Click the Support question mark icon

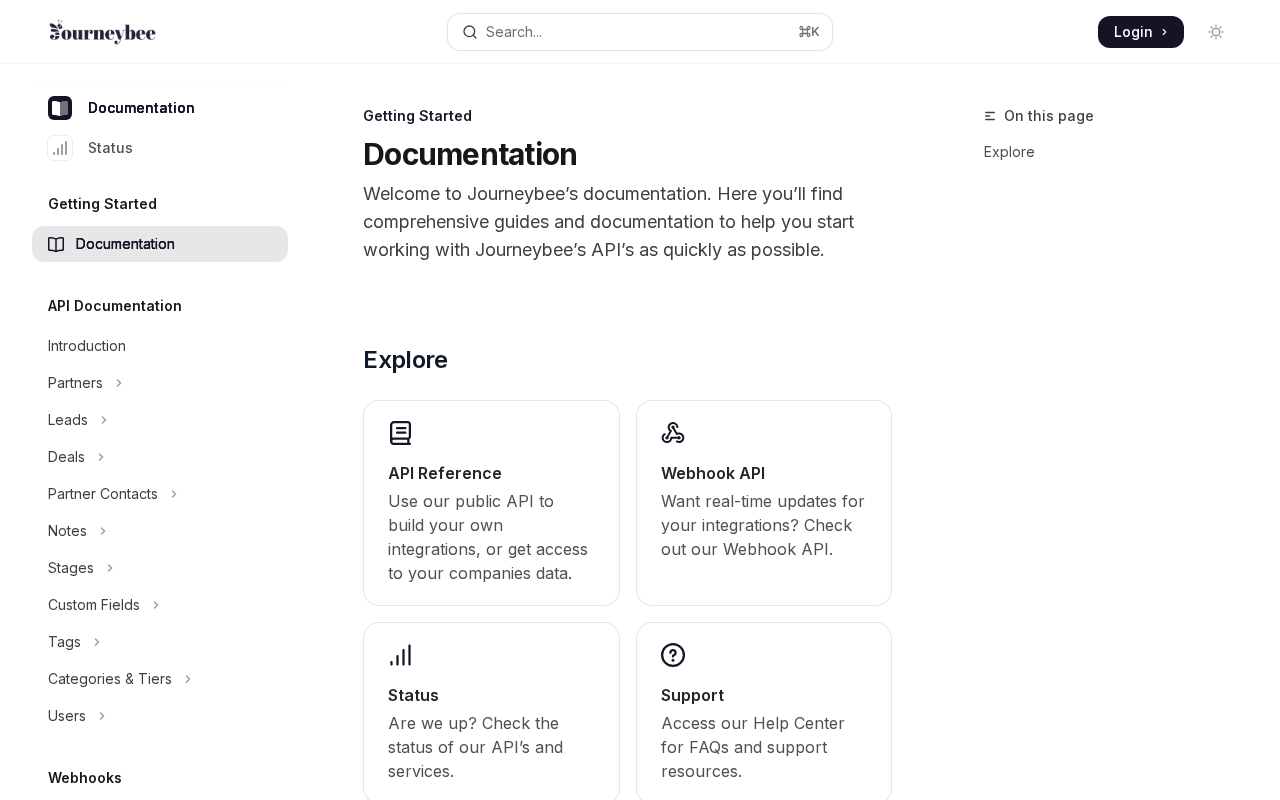673,655
